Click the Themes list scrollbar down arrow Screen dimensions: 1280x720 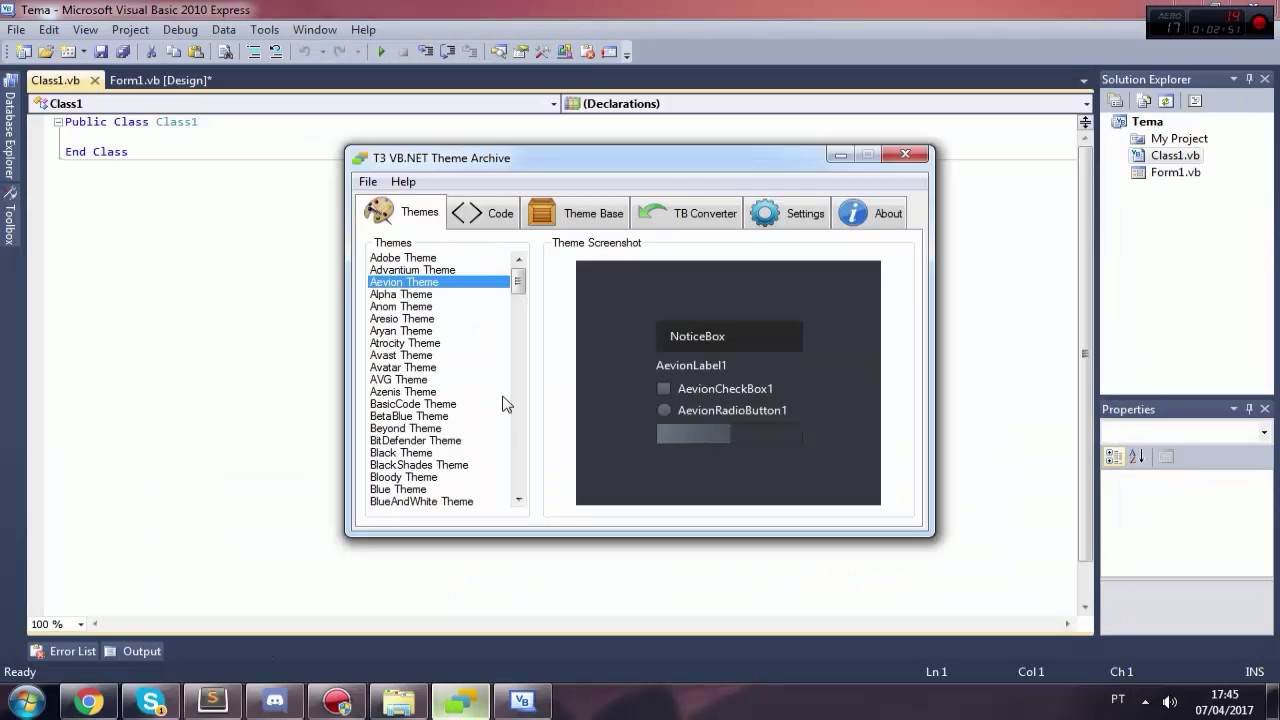pyautogui.click(x=518, y=499)
